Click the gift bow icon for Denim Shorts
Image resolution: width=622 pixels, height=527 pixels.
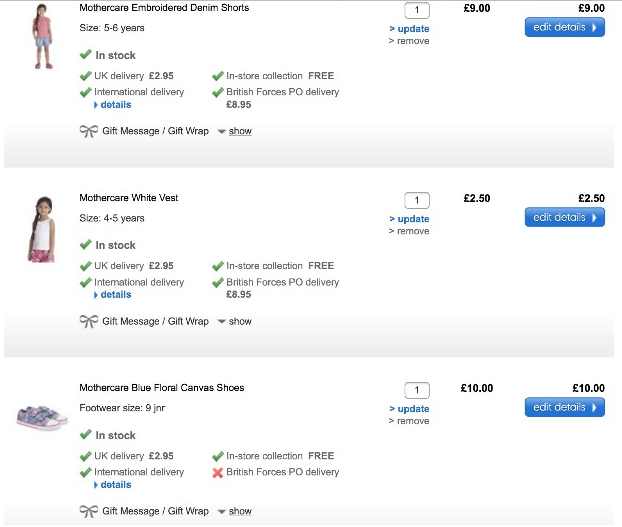88,131
